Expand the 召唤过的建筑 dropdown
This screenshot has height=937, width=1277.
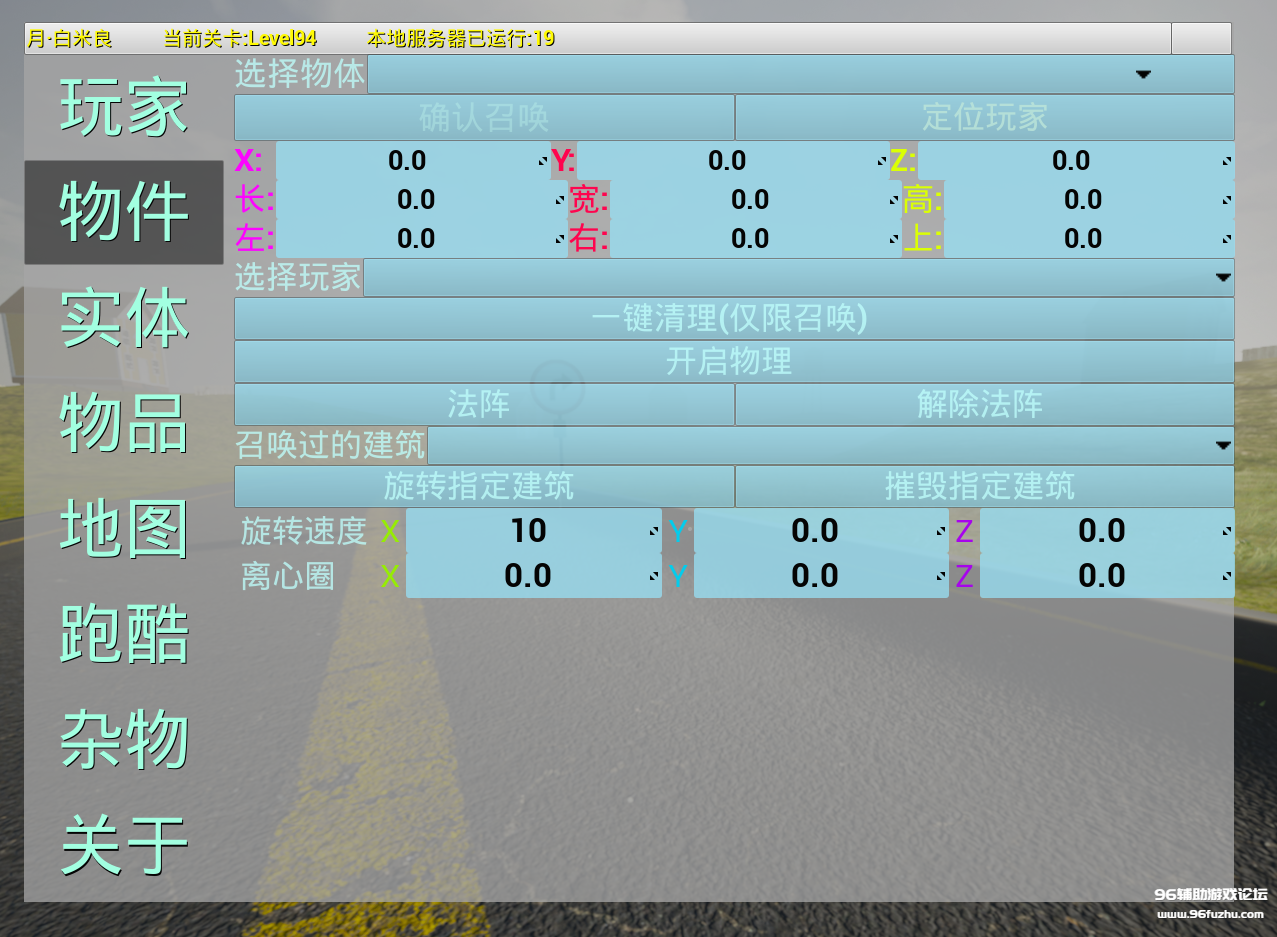click(831, 445)
